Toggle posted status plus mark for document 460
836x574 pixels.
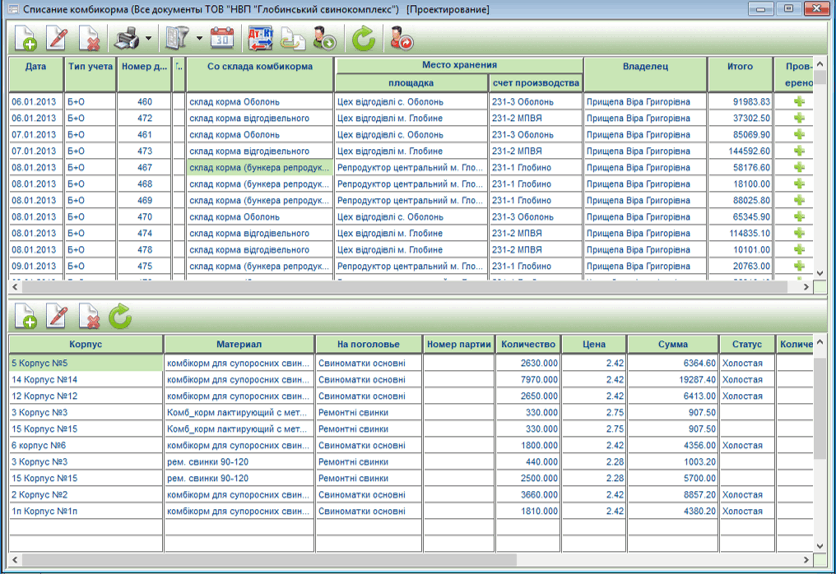pos(799,102)
